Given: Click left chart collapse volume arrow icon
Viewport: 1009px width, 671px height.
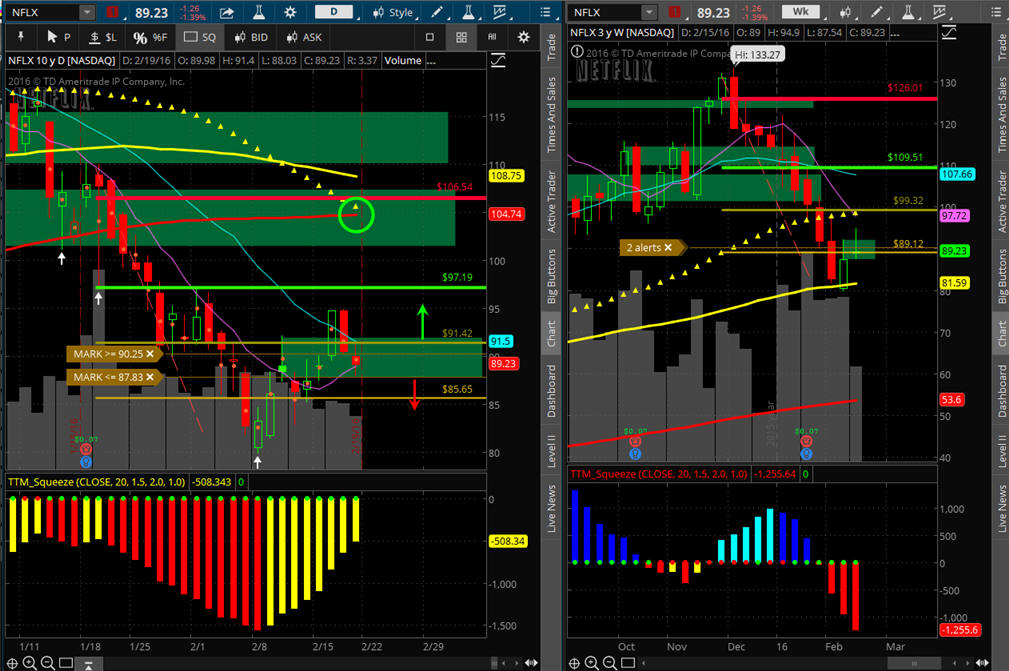Looking at the screenshot, I should click(x=89, y=665).
